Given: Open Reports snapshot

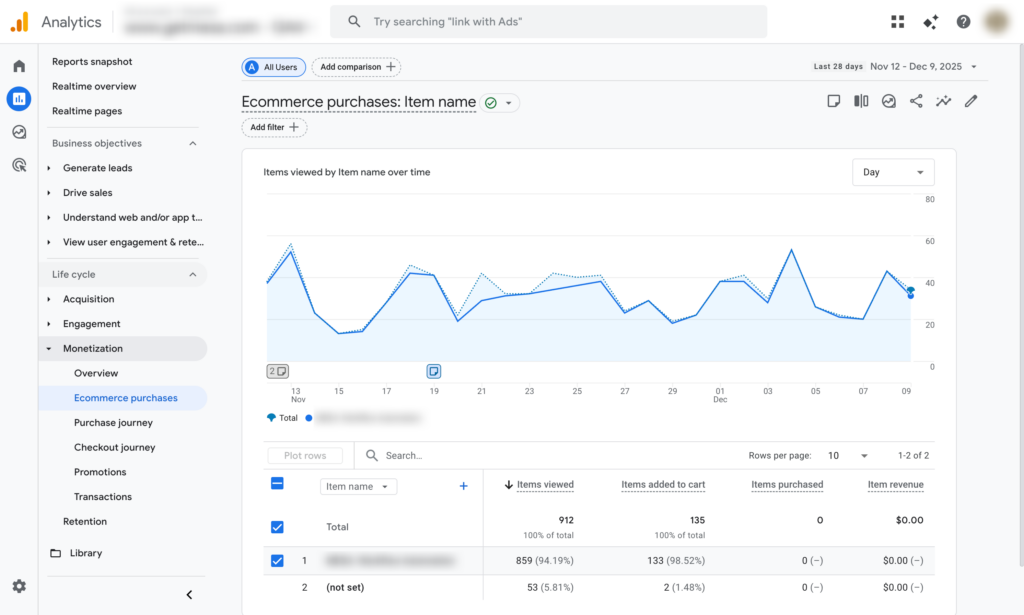Looking at the screenshot, I should pos(92,61).
